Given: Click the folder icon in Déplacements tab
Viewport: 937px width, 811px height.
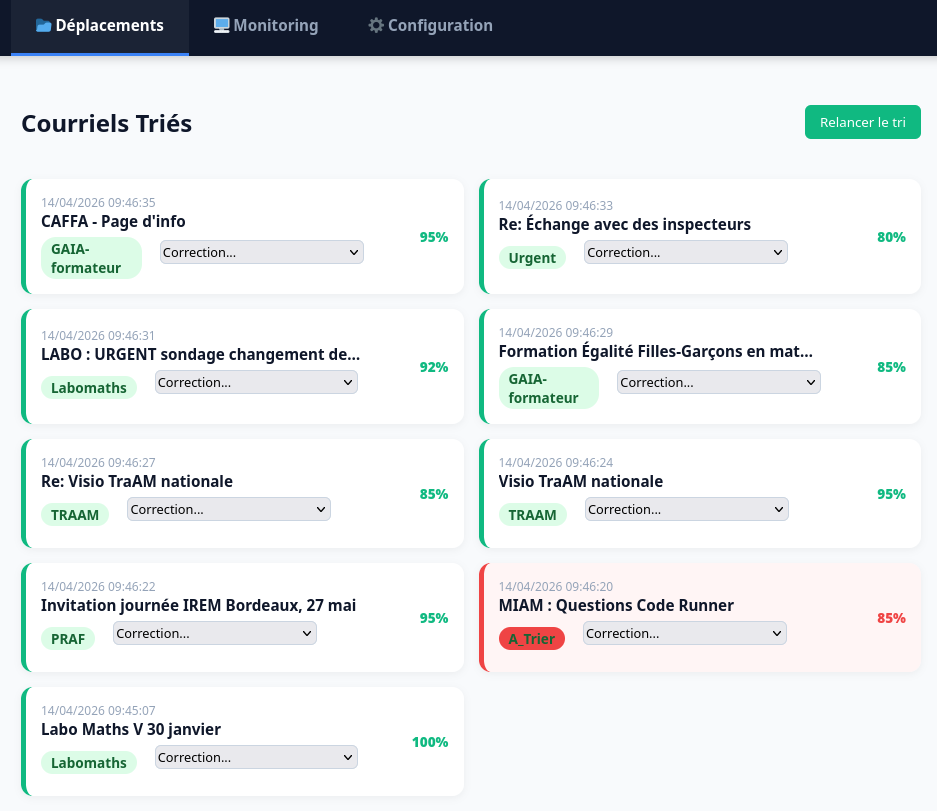Looking at the screenshot, I should (44, 26).
